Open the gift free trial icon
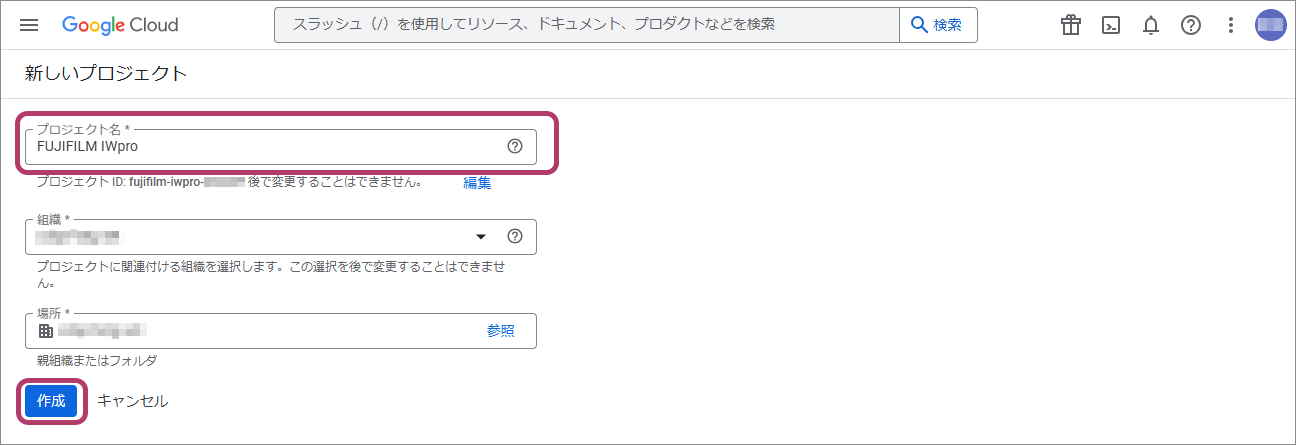Screen dimensions: 1296x445 click(x=1071, y=25)
